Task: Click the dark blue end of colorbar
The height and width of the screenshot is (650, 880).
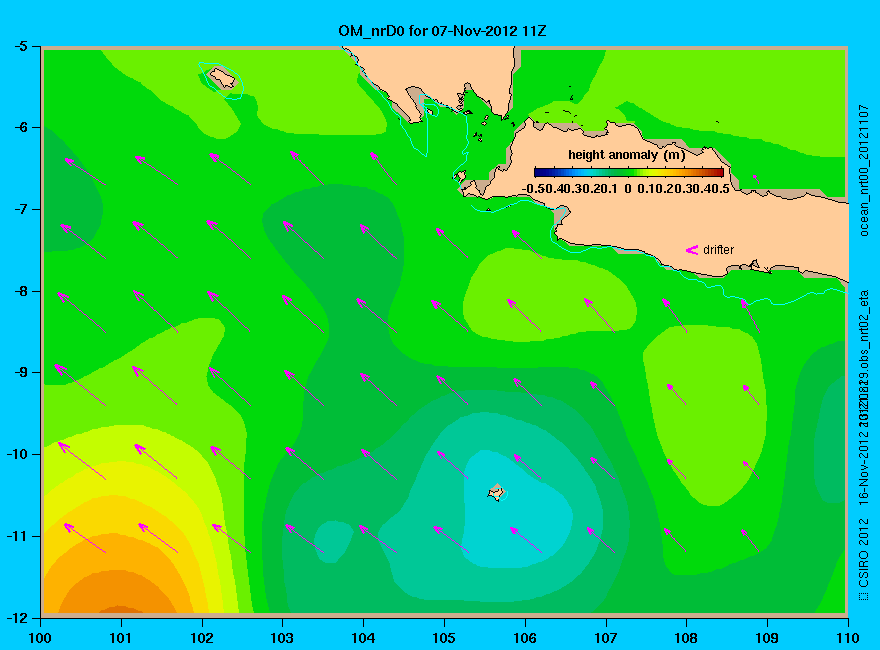Action: (x=539, y=172)
